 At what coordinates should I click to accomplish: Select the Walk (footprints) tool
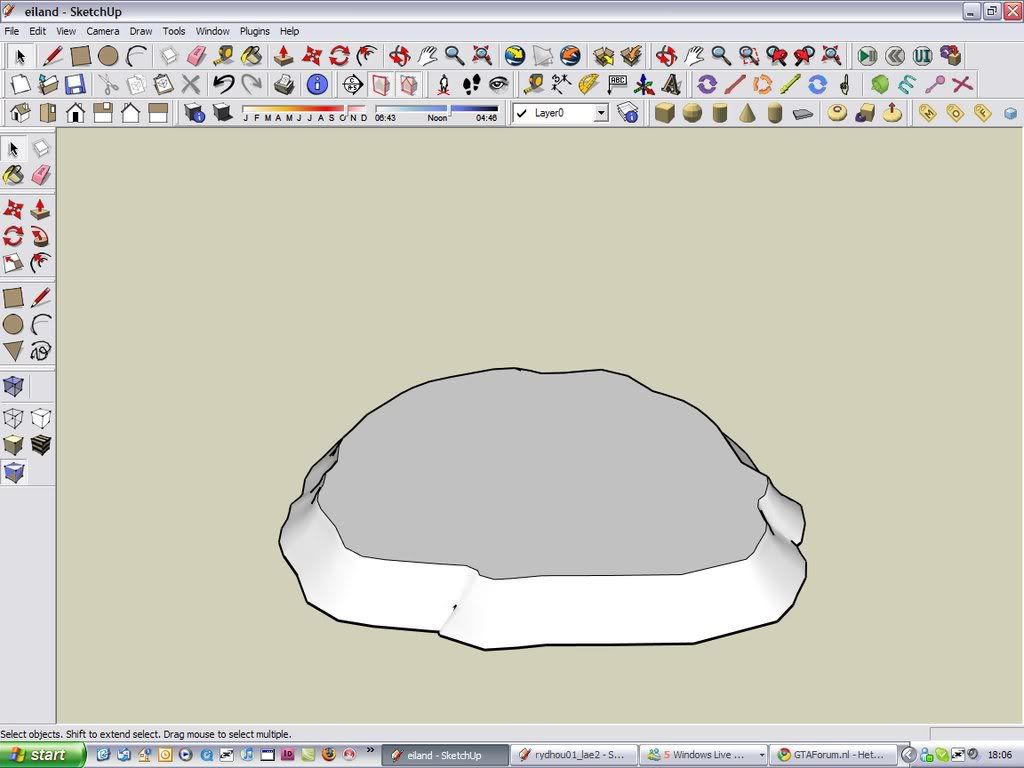471,84
